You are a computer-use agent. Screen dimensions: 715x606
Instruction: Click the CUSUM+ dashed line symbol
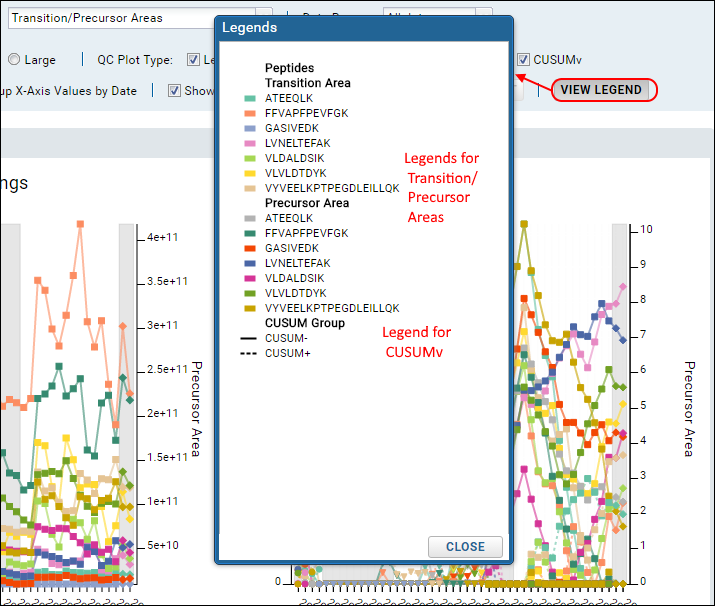pyautogui.click(x=249, y=353)
